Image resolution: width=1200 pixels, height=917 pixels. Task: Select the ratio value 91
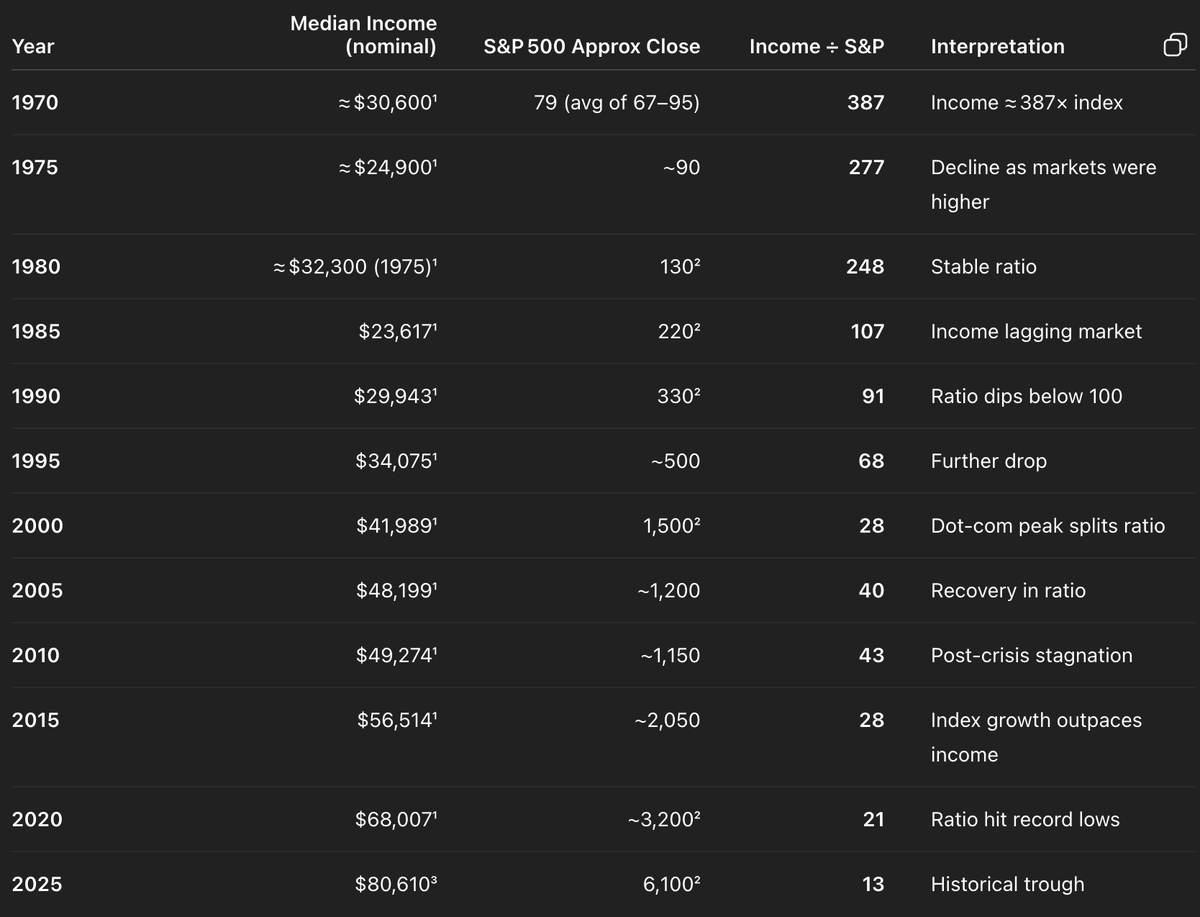(873, 396)
